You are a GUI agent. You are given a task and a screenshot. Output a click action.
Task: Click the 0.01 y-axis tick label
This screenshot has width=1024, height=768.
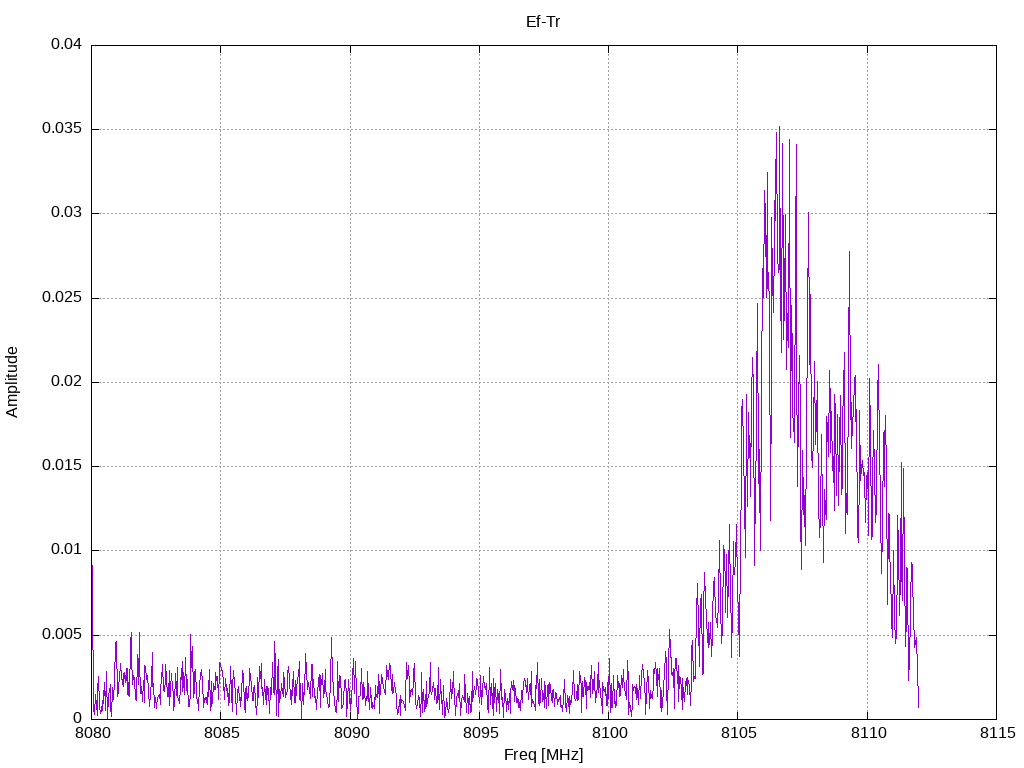tap(67, 549)
